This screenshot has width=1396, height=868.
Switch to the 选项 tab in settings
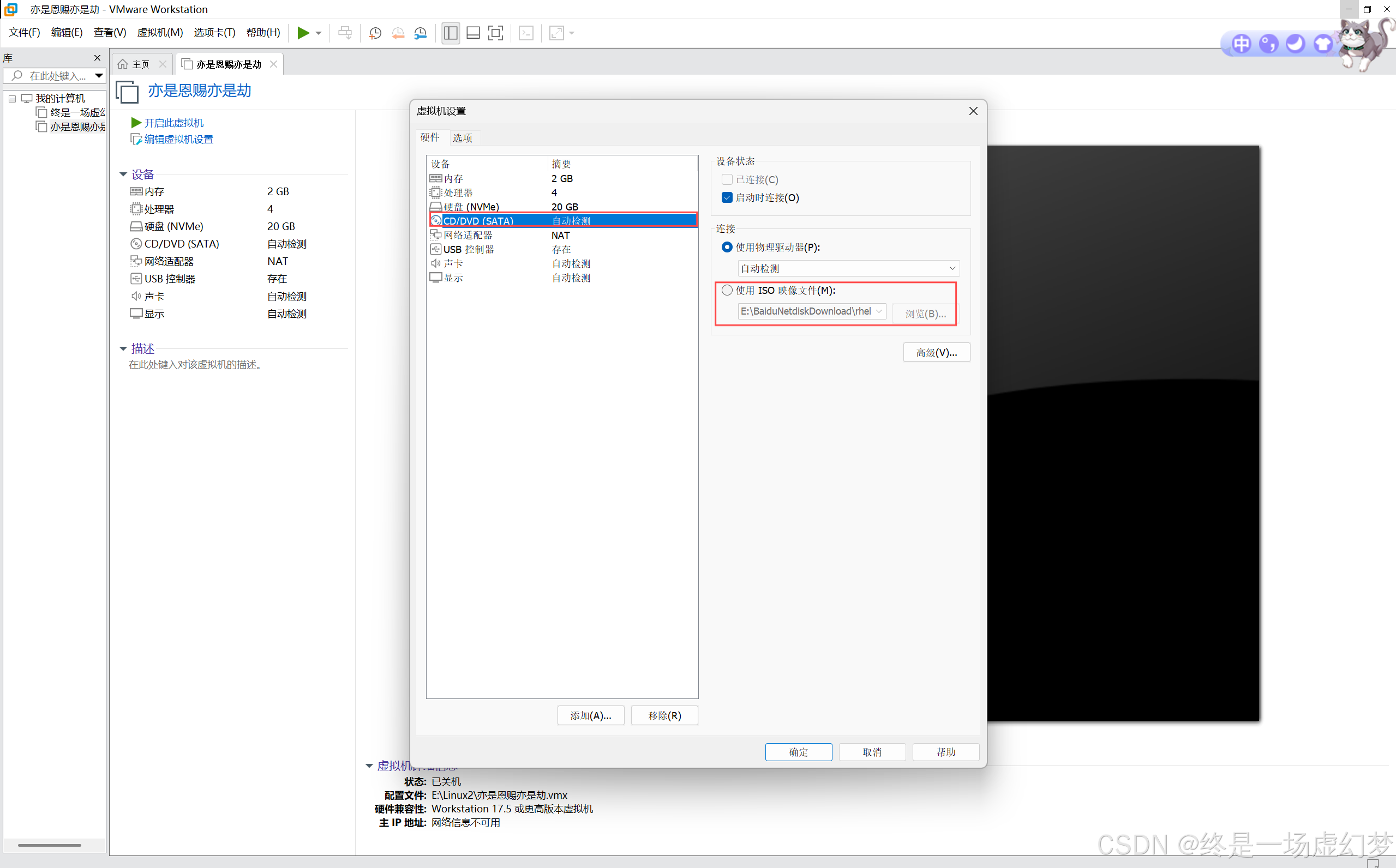pos(462,138)
